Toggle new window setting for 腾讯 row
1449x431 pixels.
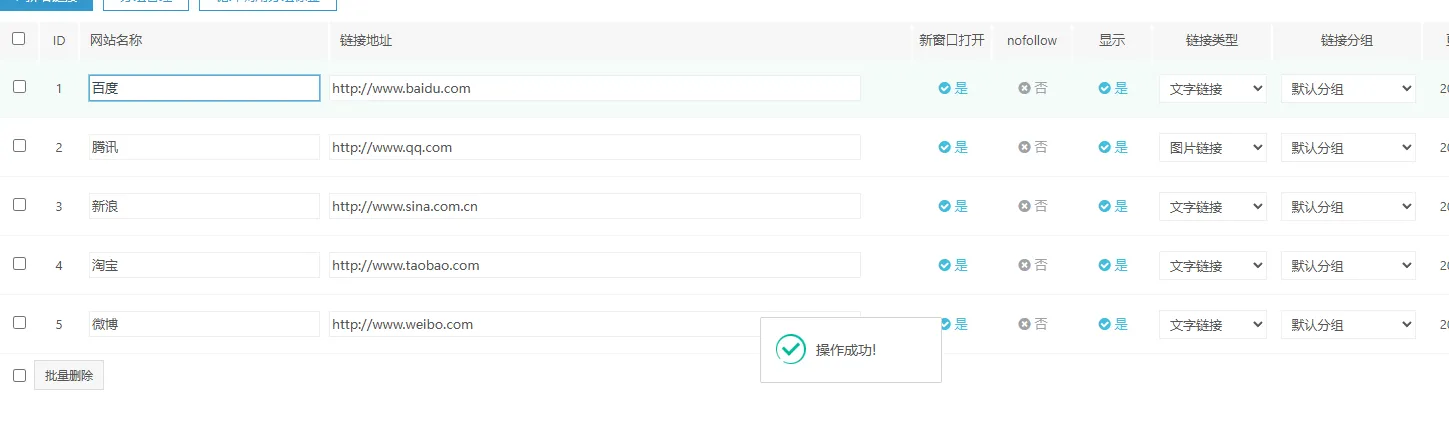click(x=953, y=147)
